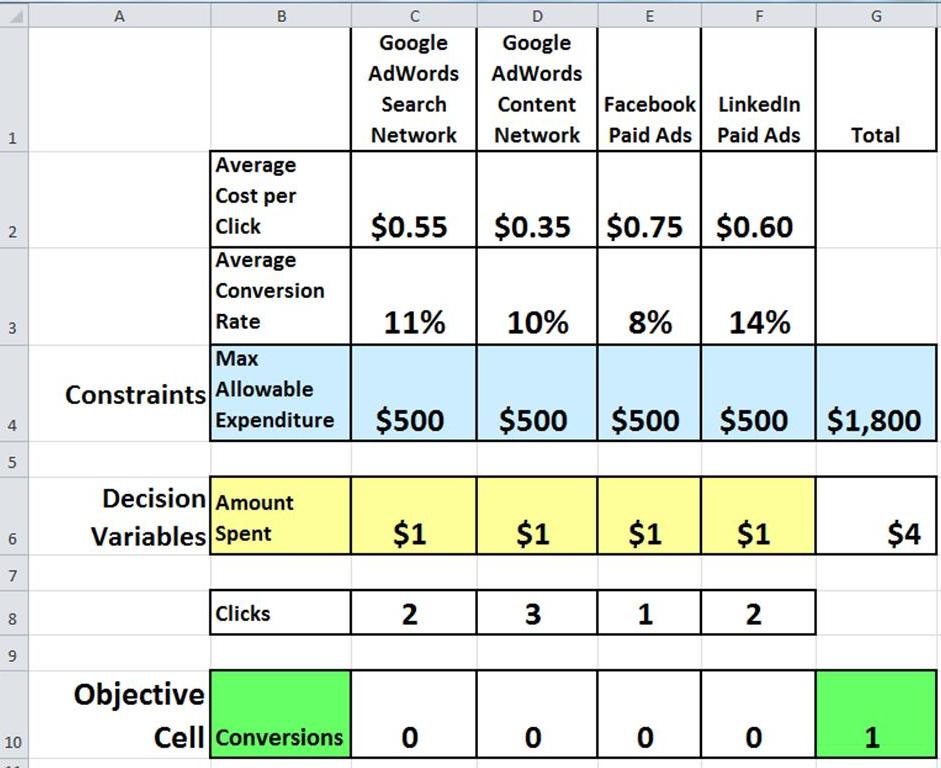Select the Total header cell
The height and width of the screenshot is (768, 941).
[876, 89]
